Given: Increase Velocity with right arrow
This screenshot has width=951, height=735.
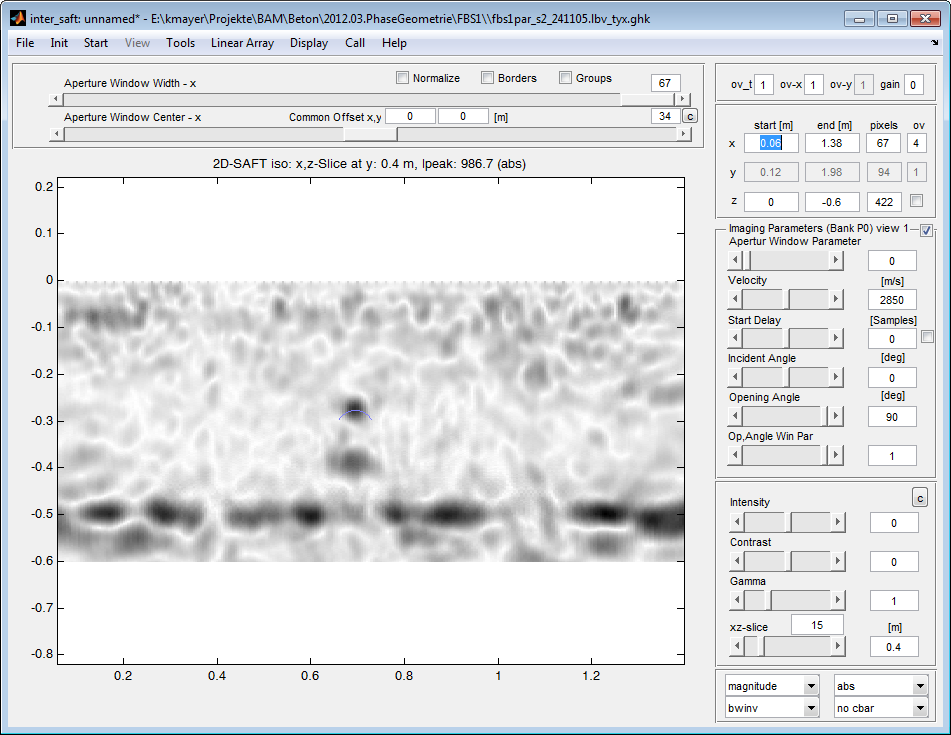Looking at the screenshot, I should tap(836, 299).
